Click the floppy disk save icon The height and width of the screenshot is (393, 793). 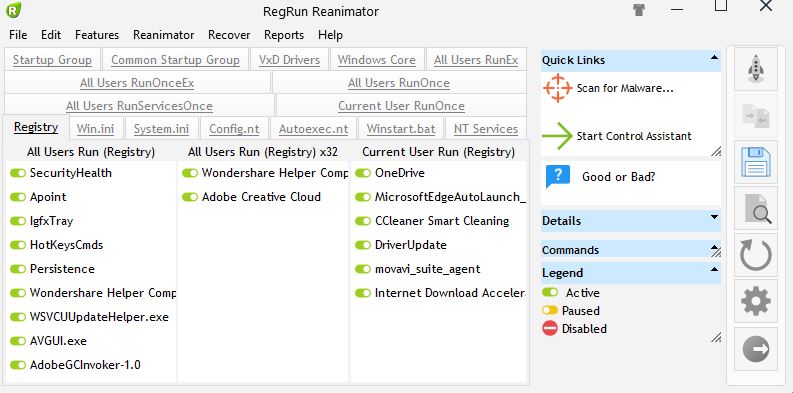click(756, 162)
